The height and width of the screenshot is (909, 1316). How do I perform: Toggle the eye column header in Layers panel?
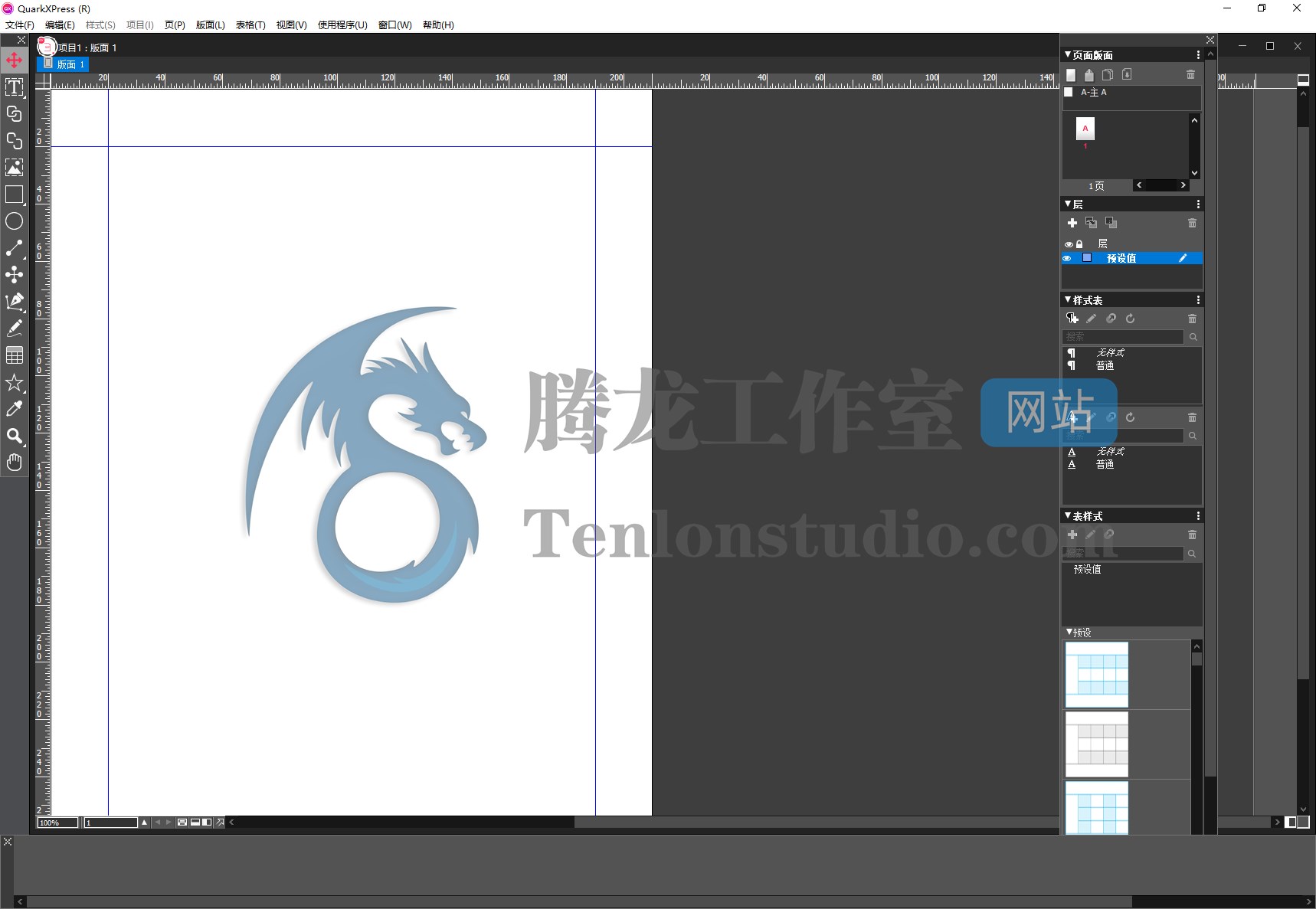pos(1069,244)
